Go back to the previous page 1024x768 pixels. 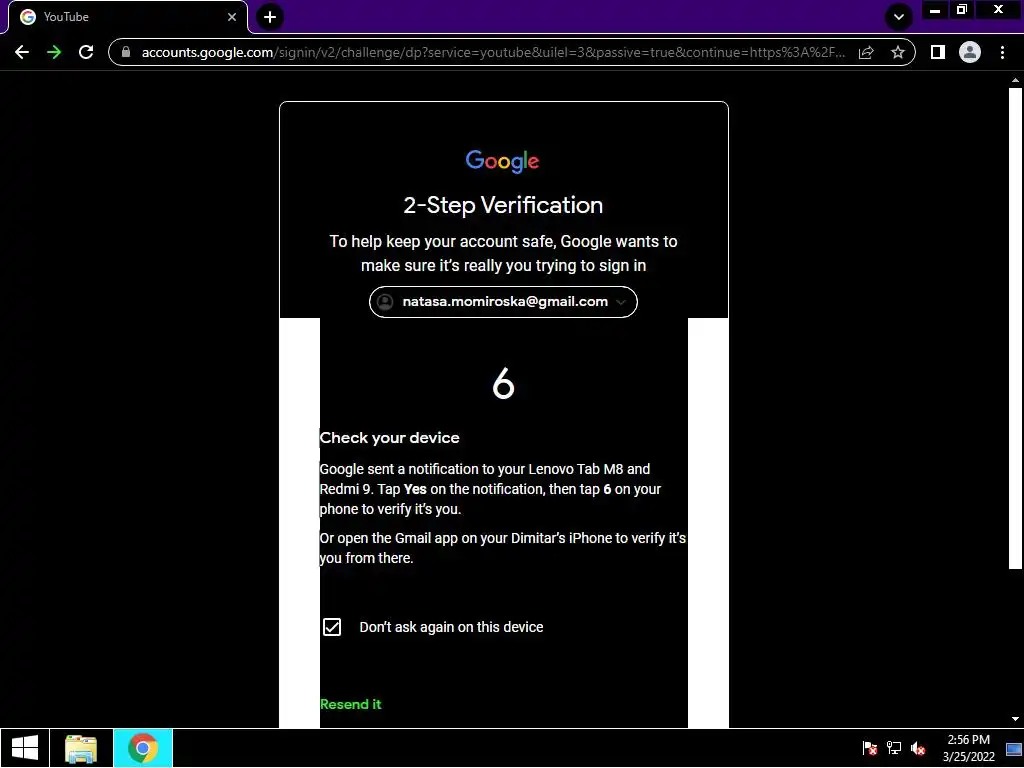[22, 52]
